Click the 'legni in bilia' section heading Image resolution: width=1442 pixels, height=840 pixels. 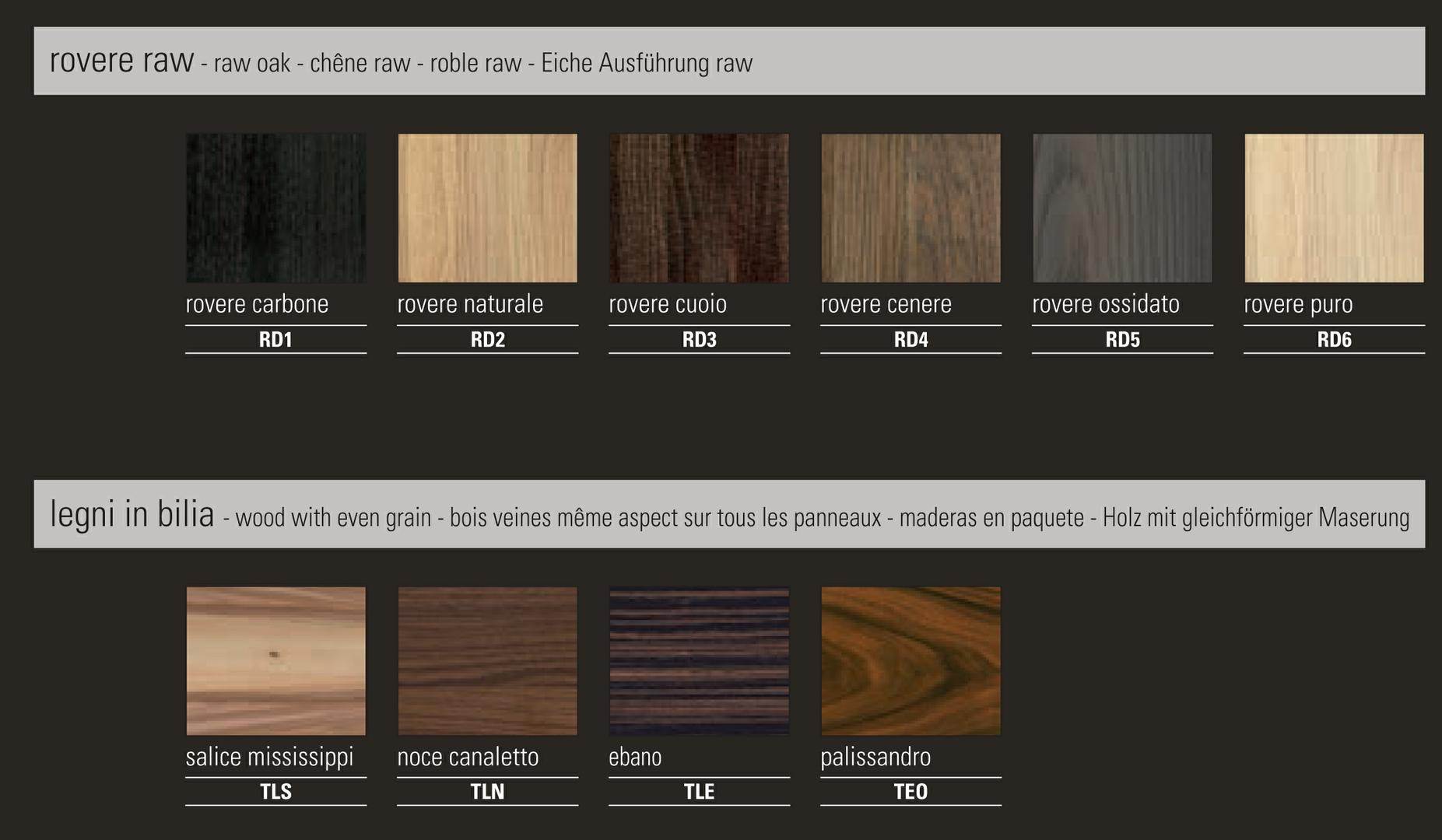point(132,513)
